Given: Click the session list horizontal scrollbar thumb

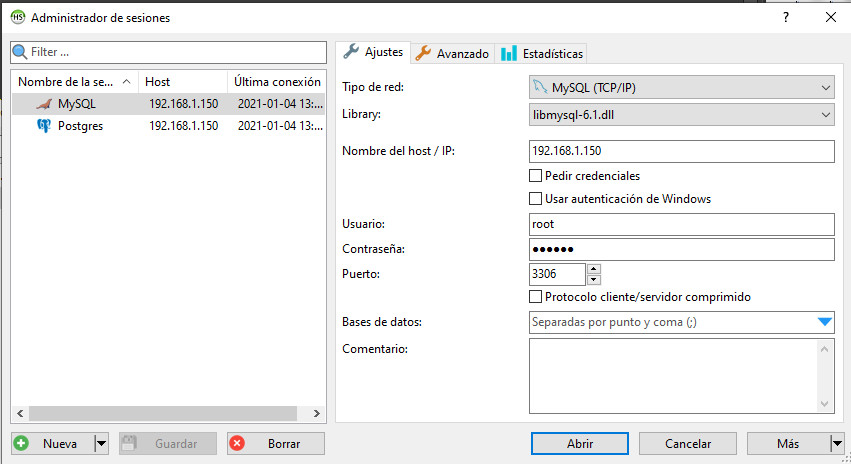Looking at the screenshot, I should 163,414.
